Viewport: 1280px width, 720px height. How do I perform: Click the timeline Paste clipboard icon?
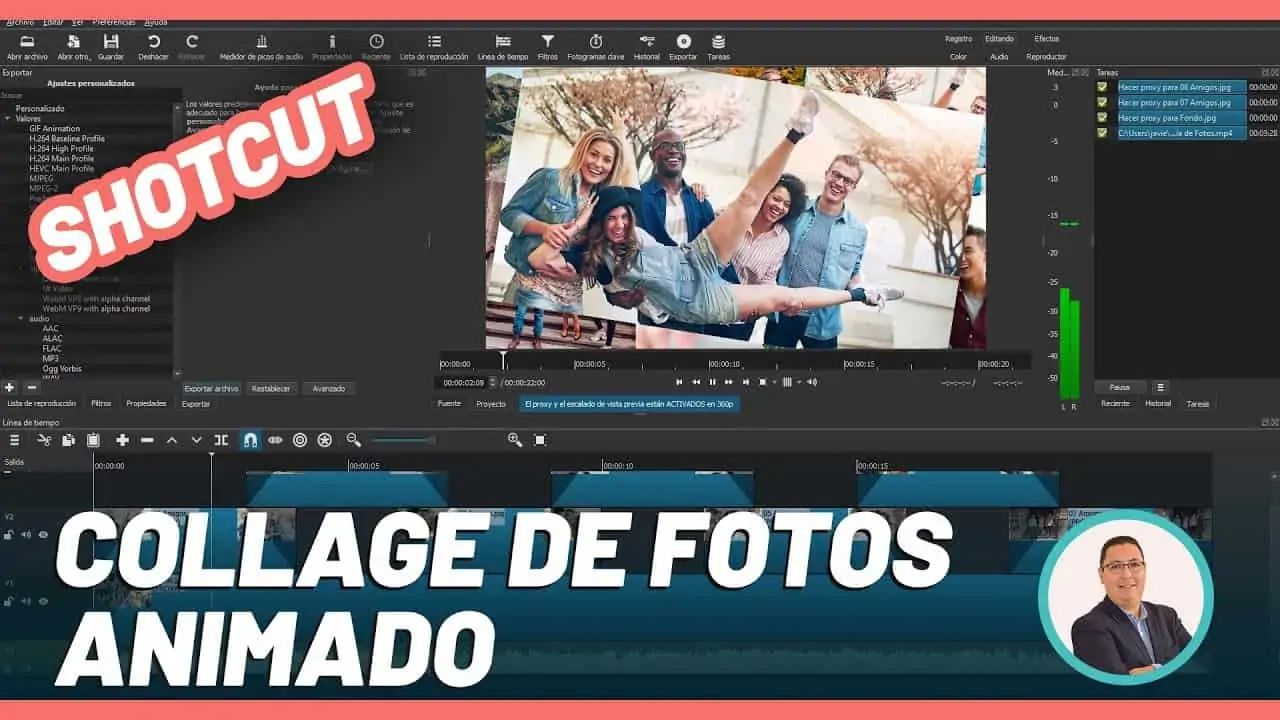93,440
